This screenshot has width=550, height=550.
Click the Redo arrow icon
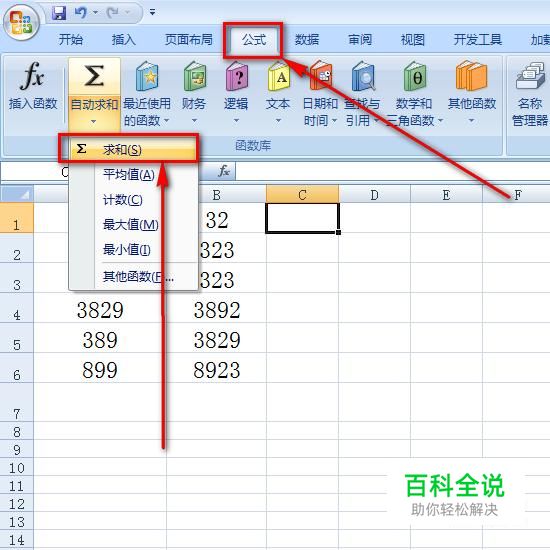pyautogui.click(x=113, y=13)
